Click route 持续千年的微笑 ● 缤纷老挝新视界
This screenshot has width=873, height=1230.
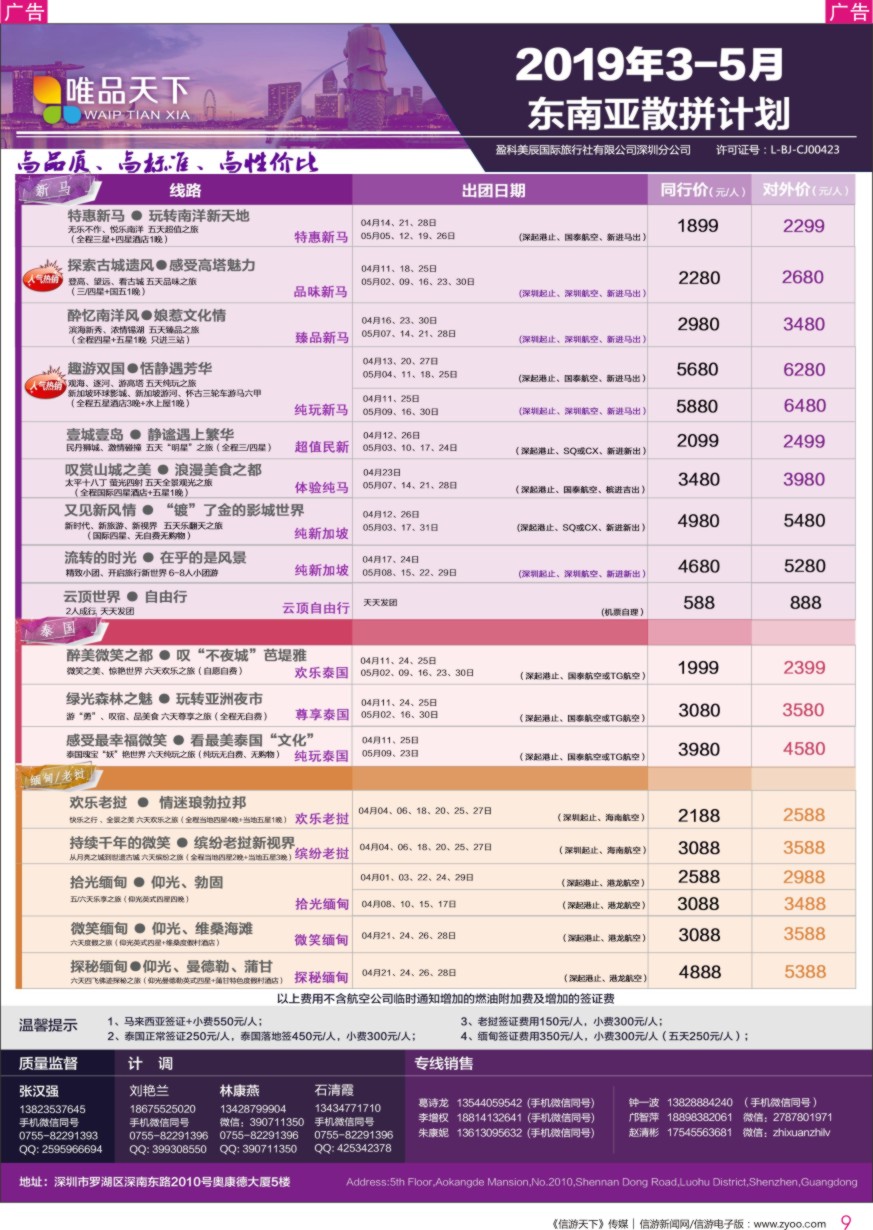point(182,842)
